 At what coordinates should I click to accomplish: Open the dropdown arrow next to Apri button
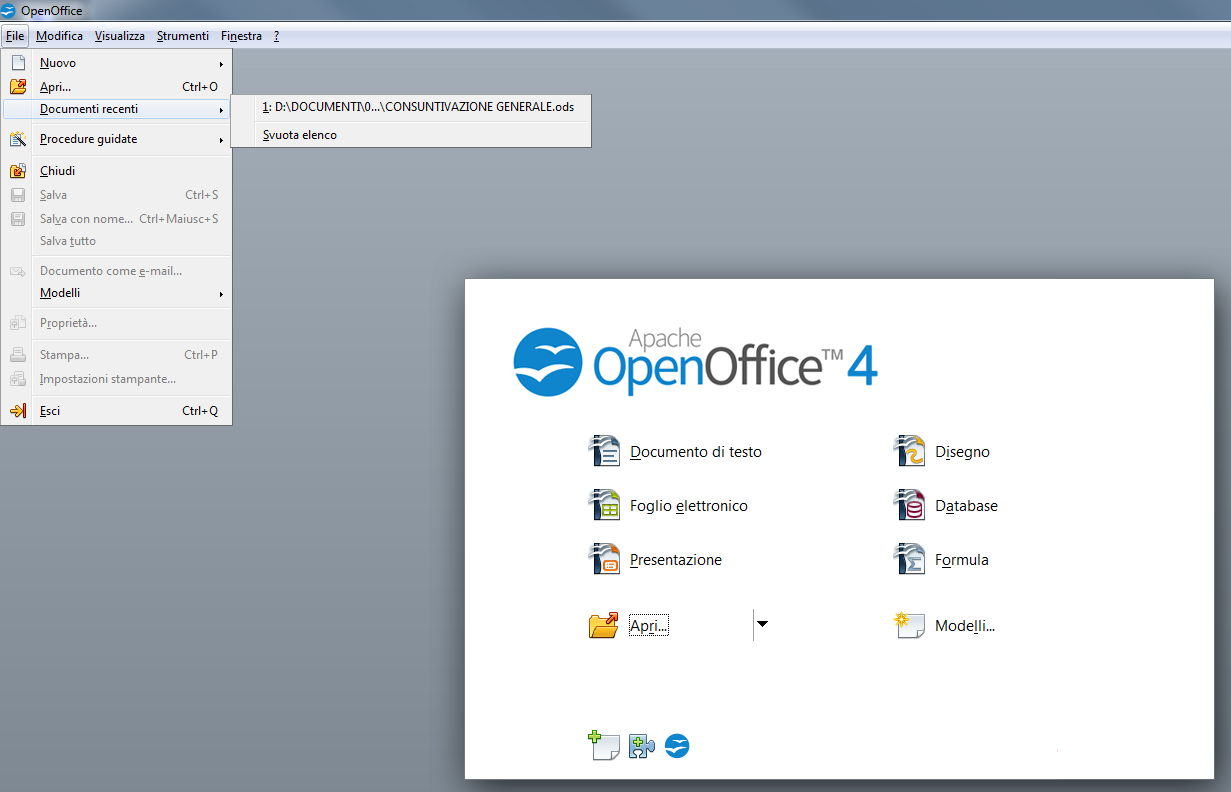pyautogui.click(x=762, y=624)
